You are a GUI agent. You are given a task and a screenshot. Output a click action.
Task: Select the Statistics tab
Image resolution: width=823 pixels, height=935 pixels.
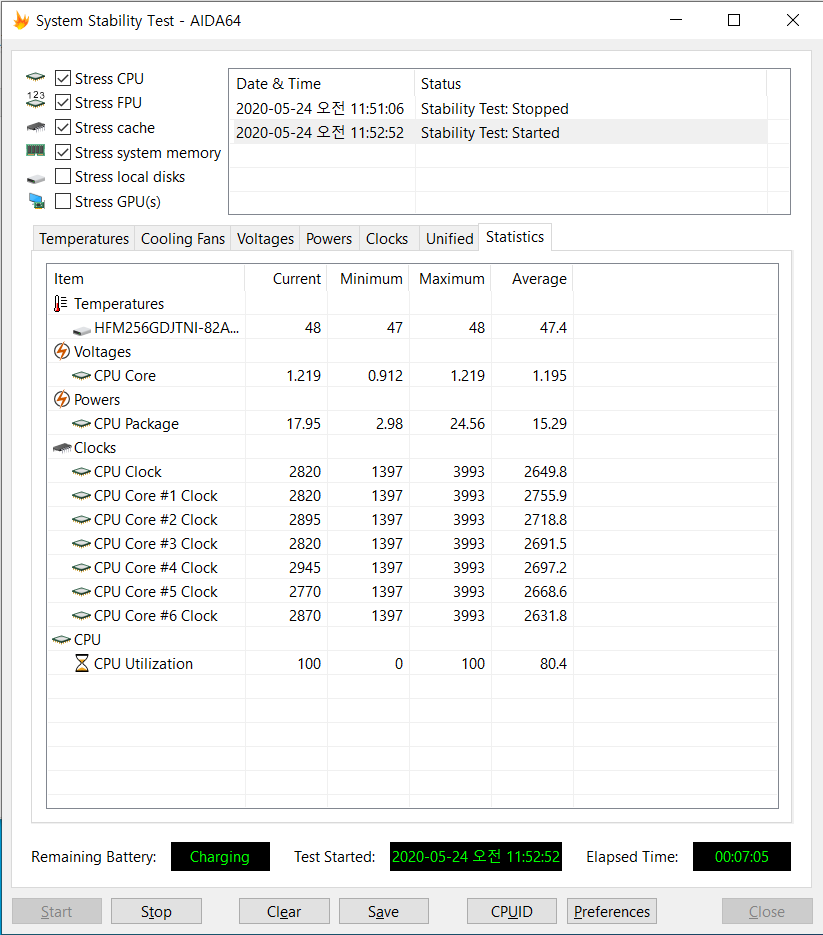click(515, 237)
